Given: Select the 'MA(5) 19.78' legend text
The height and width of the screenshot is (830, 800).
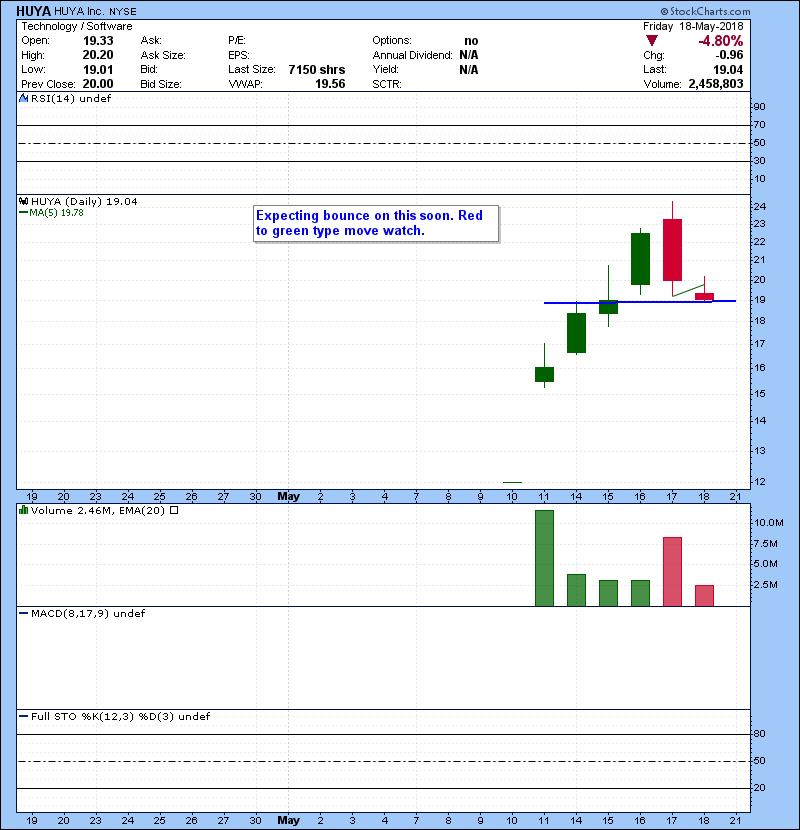Looking at the screenshot, I should point(56,213).
